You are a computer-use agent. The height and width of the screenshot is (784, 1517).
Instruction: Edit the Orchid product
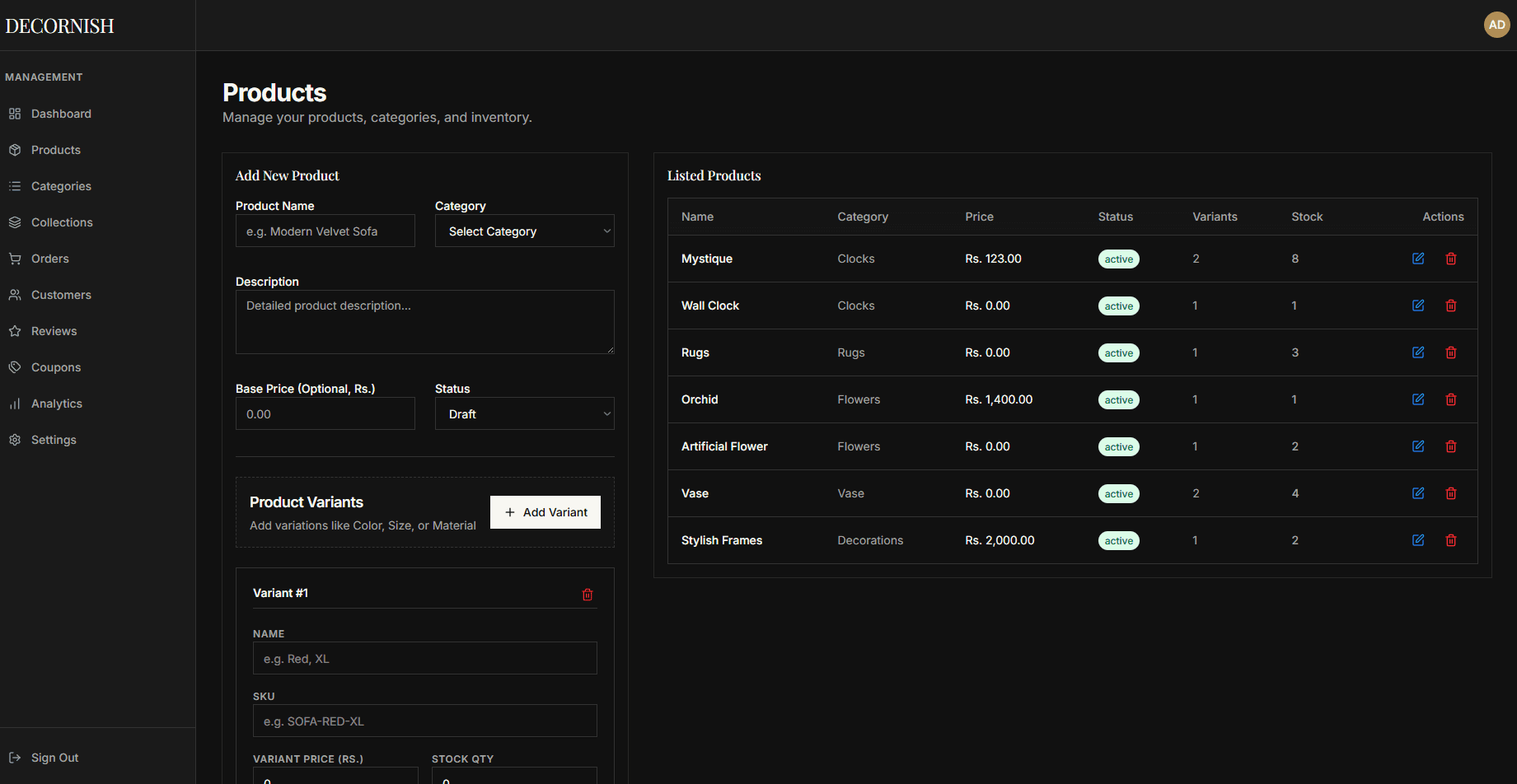tap(1418, 399)
